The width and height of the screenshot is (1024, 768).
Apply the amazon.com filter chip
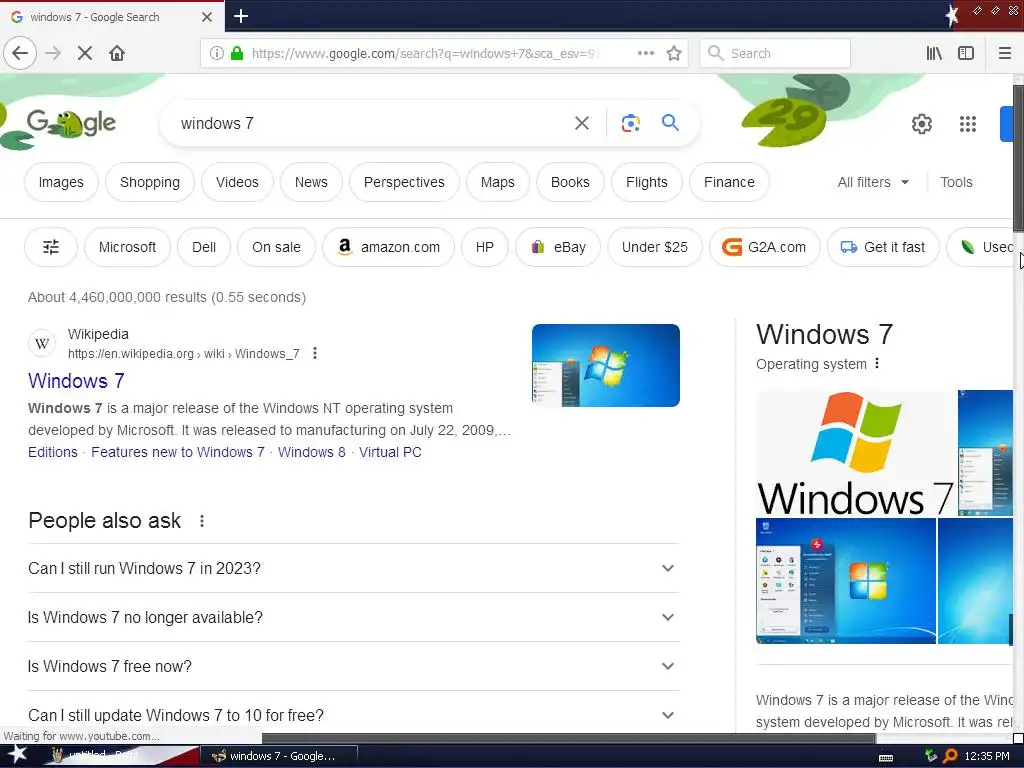click(388, 247)
